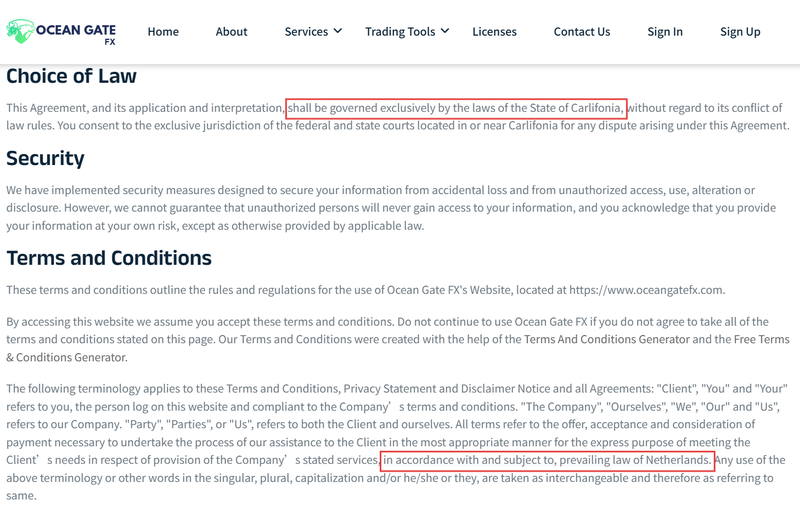Click the Sign Up link

tap(740, 32)
